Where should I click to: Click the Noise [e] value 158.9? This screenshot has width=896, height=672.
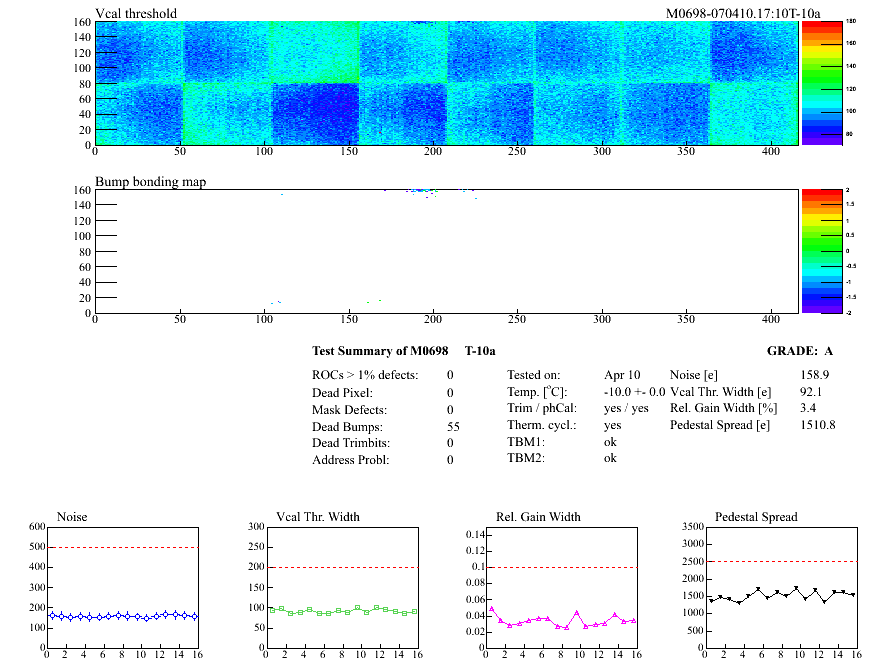(x=817, y=374)
